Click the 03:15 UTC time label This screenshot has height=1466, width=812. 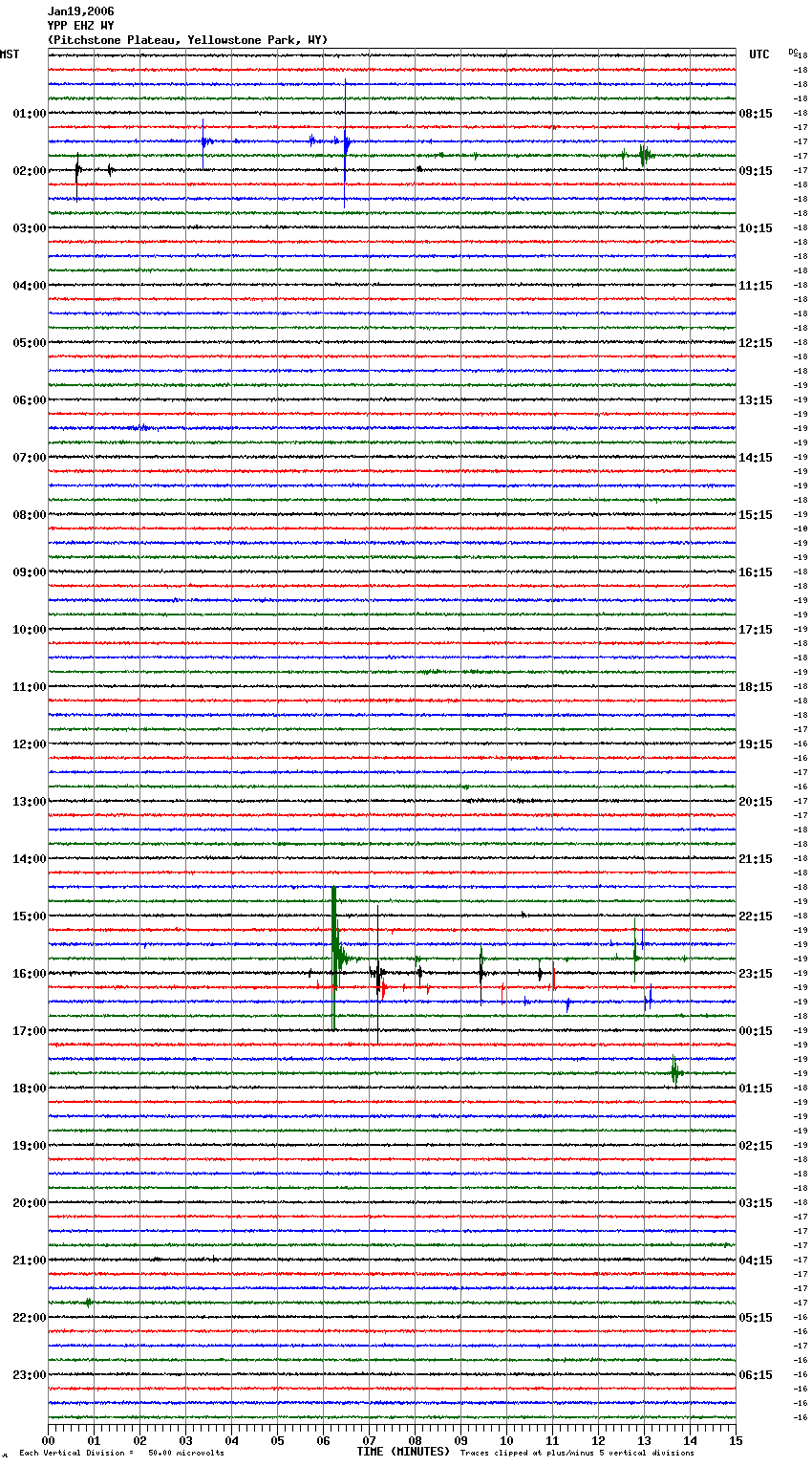click(x=756, y=1203)
